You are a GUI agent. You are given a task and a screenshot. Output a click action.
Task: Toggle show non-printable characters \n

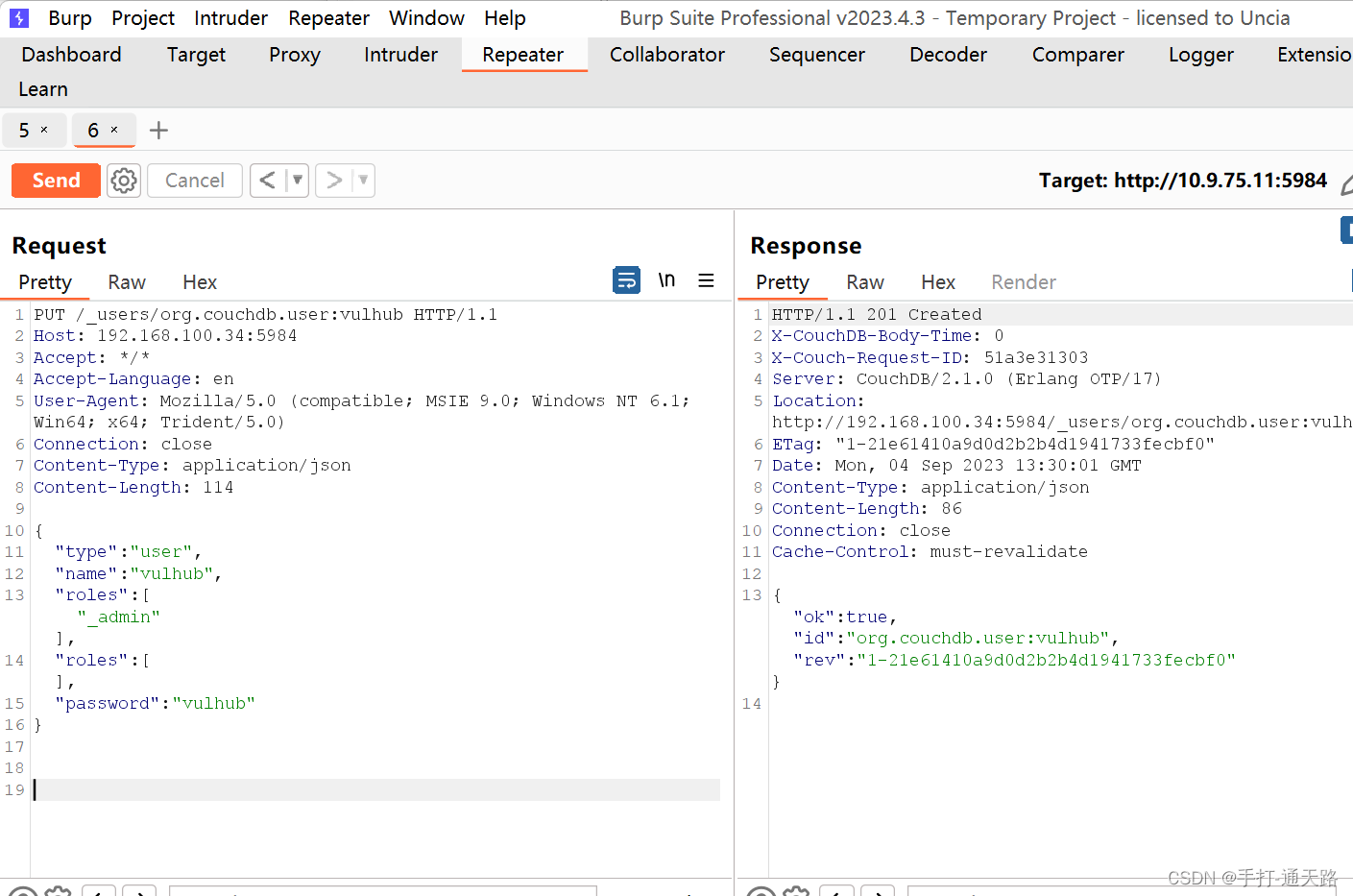(x=666, y=280)
